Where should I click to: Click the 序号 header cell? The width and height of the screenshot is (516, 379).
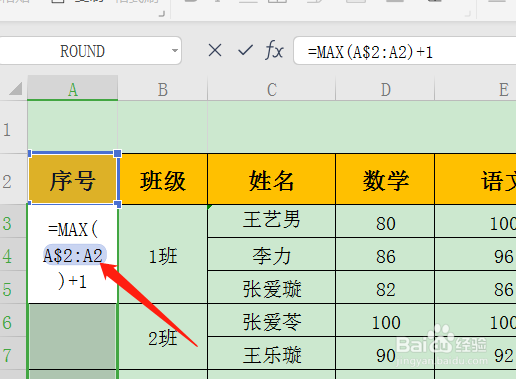[73, 179]
